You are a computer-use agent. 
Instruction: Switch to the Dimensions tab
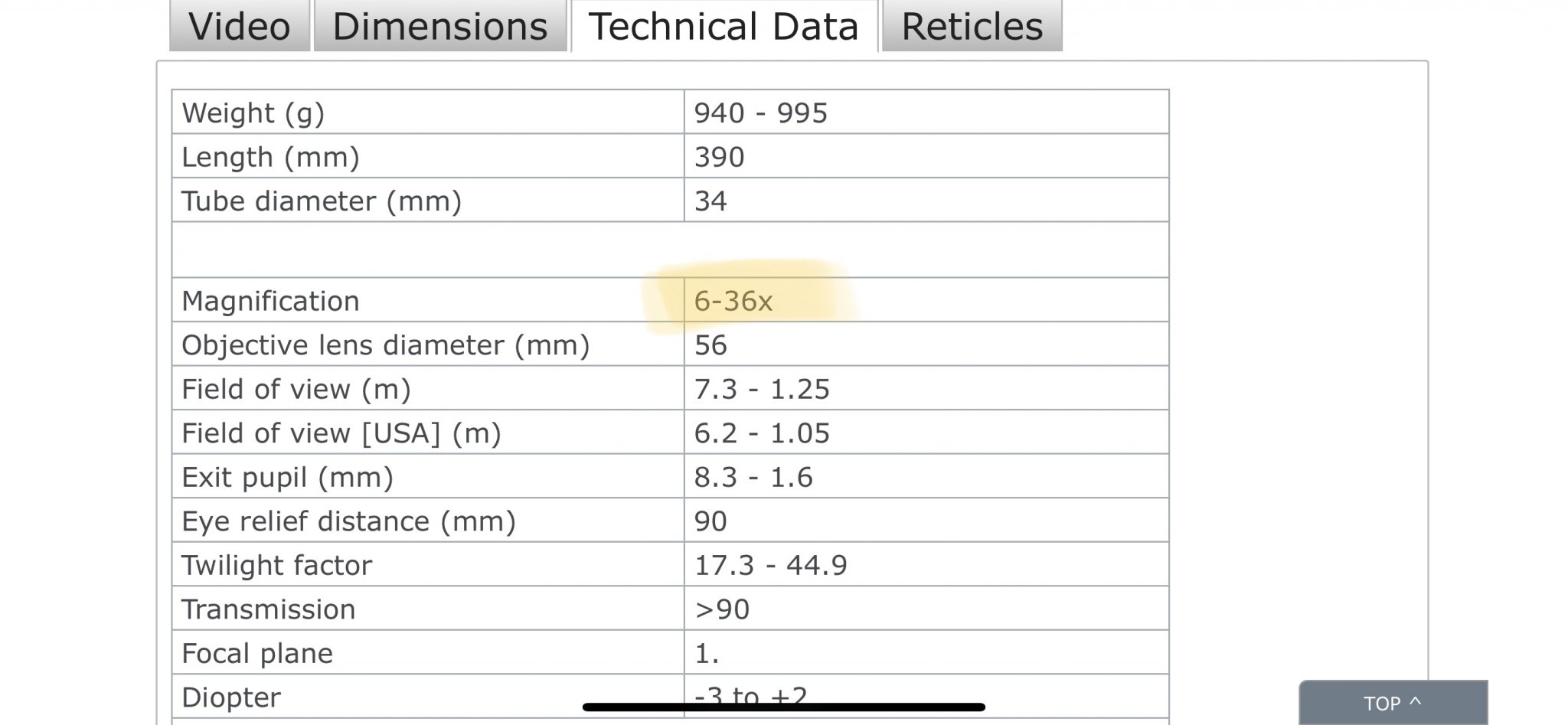tap(439, 27)
